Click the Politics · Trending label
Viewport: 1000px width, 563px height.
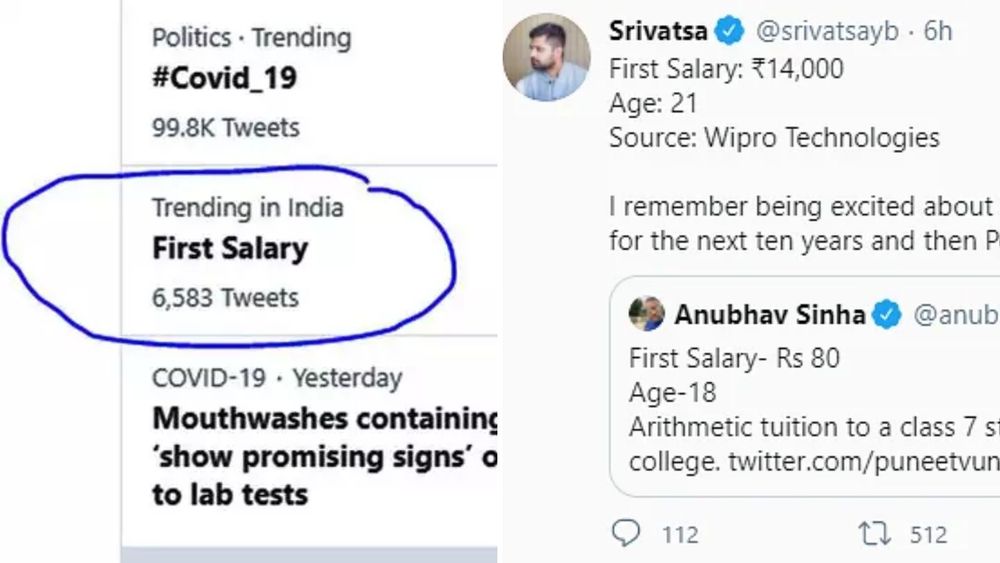pos(251,38)
